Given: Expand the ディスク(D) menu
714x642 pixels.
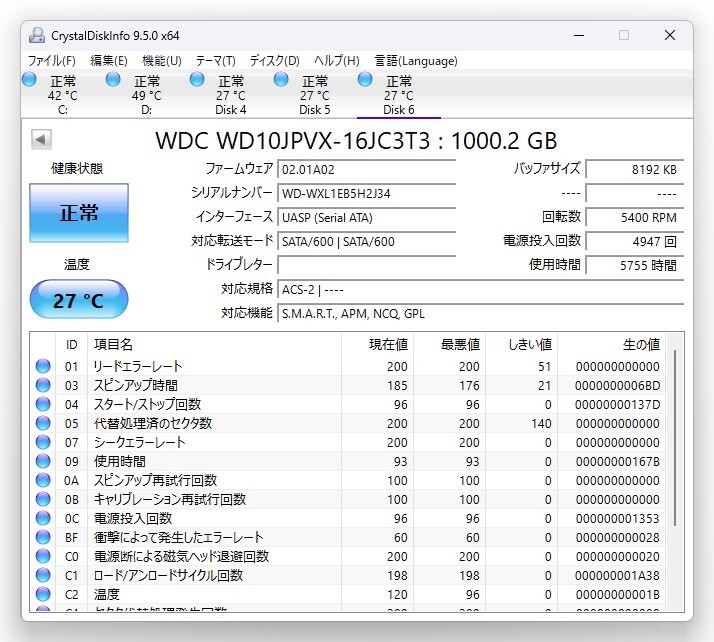Looking at the screenshot, I should coord(274,61).
